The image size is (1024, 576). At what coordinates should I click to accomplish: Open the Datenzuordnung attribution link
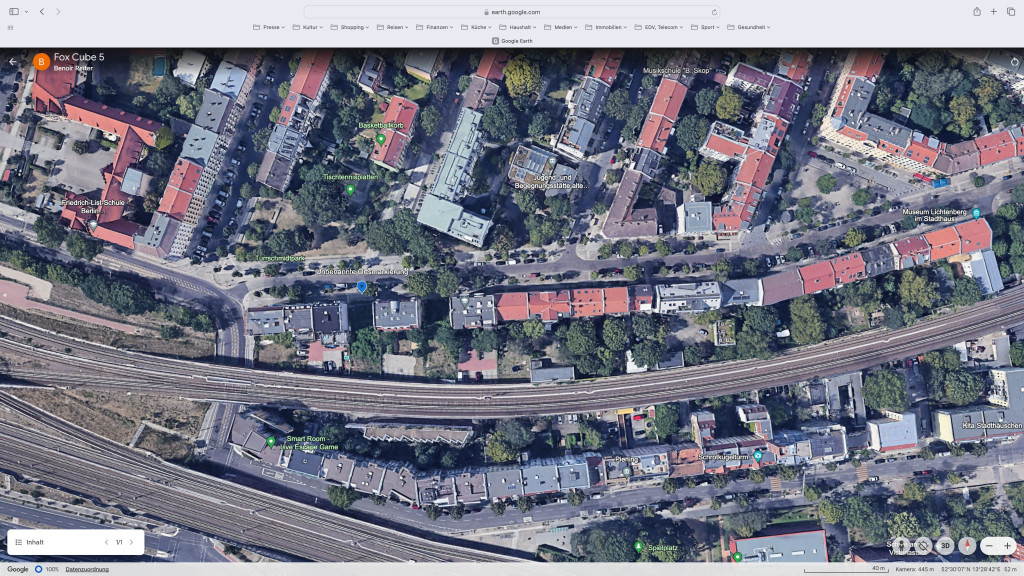(87, 569)
